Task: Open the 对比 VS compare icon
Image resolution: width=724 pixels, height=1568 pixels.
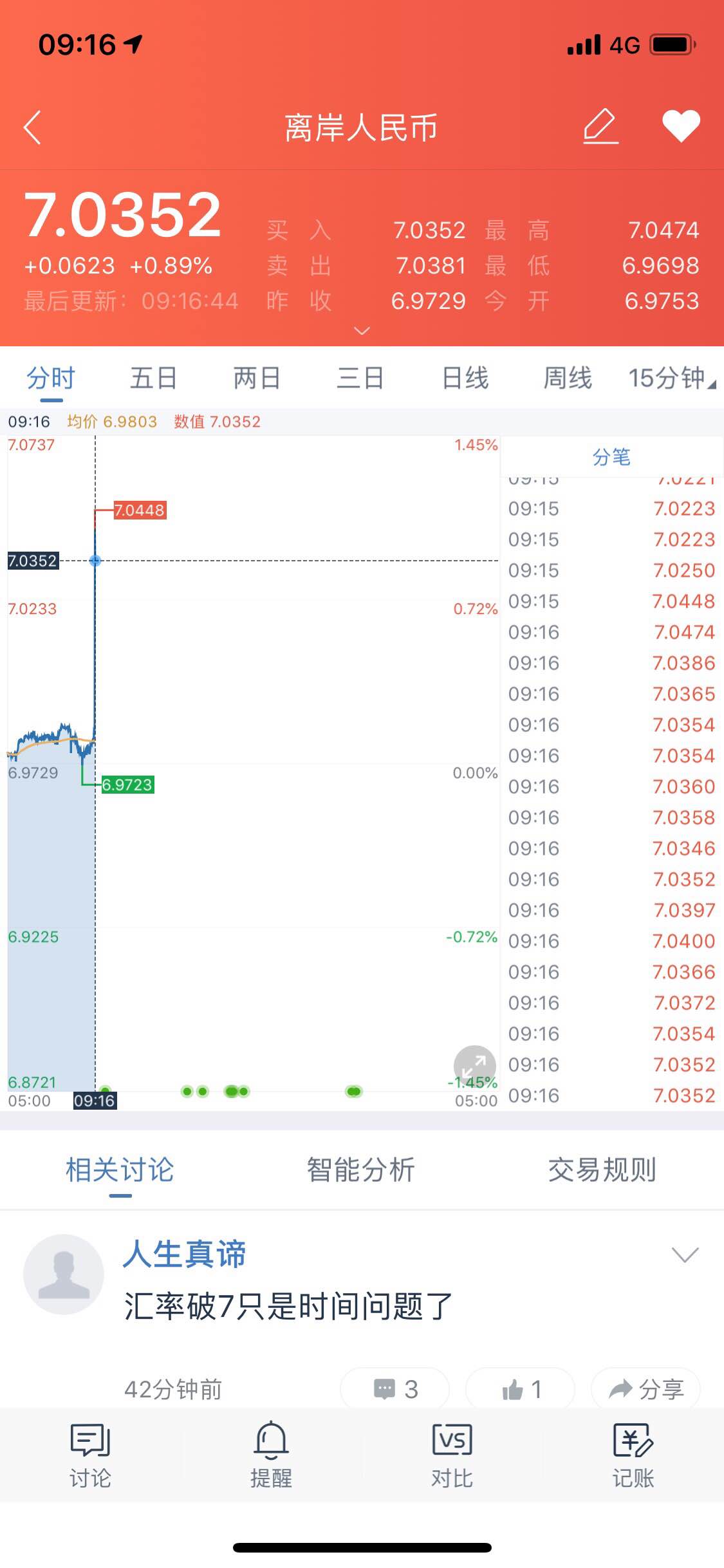Action: 452,1455
